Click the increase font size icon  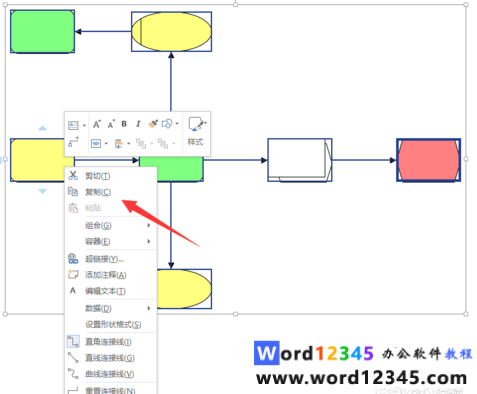point(97,124)
